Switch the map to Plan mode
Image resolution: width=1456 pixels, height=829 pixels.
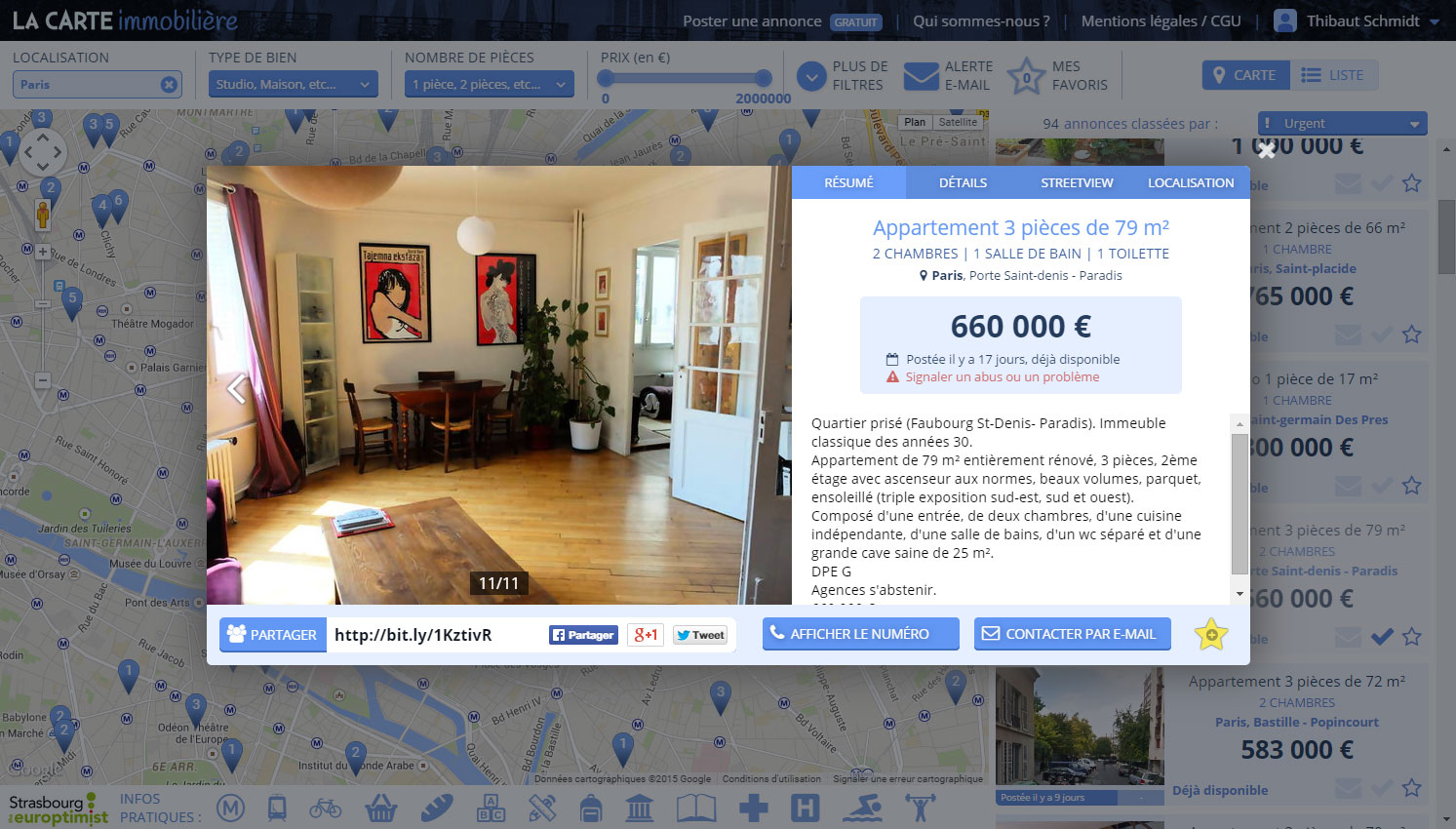(x=915, y=122)
